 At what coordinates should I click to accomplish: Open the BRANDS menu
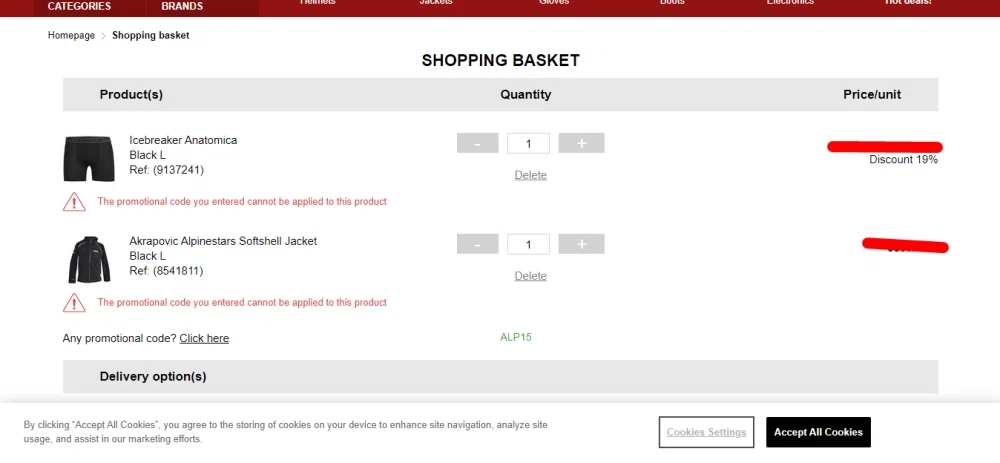pos(182,6)
